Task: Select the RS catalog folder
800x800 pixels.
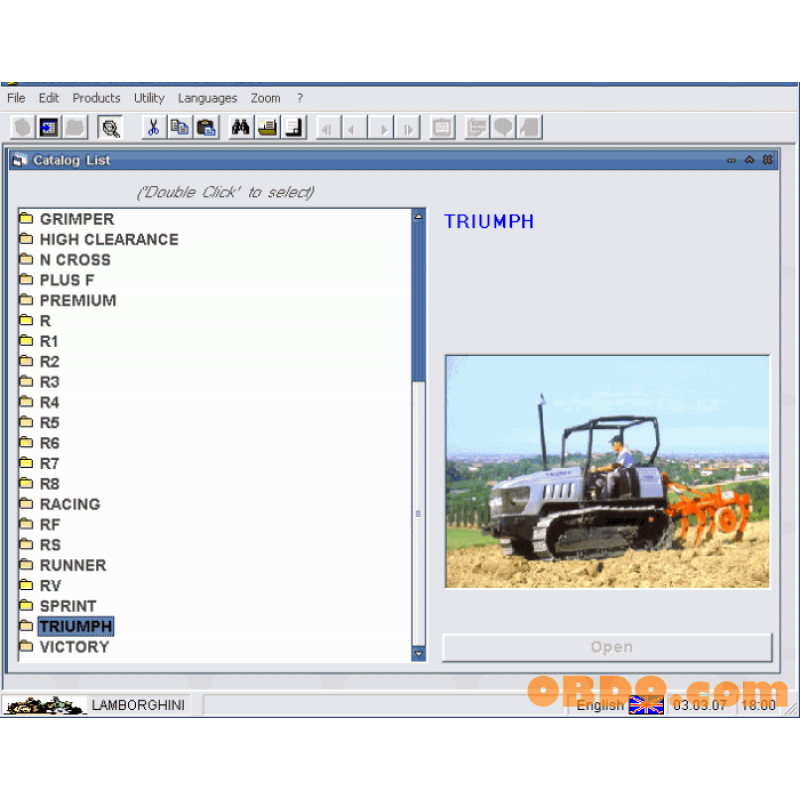Action: click(40, 545)
